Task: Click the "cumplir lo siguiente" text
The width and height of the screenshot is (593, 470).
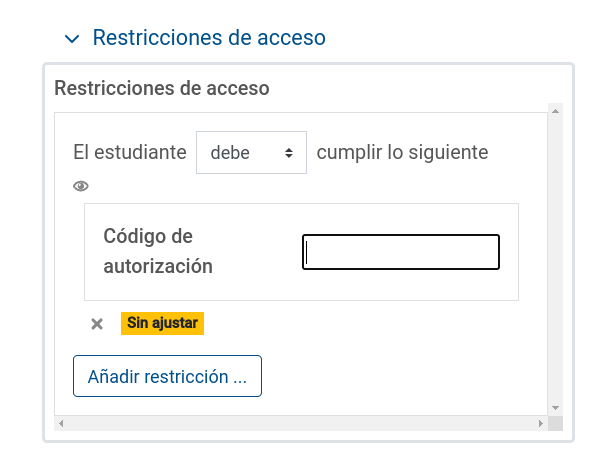Action: coord(402,152)
